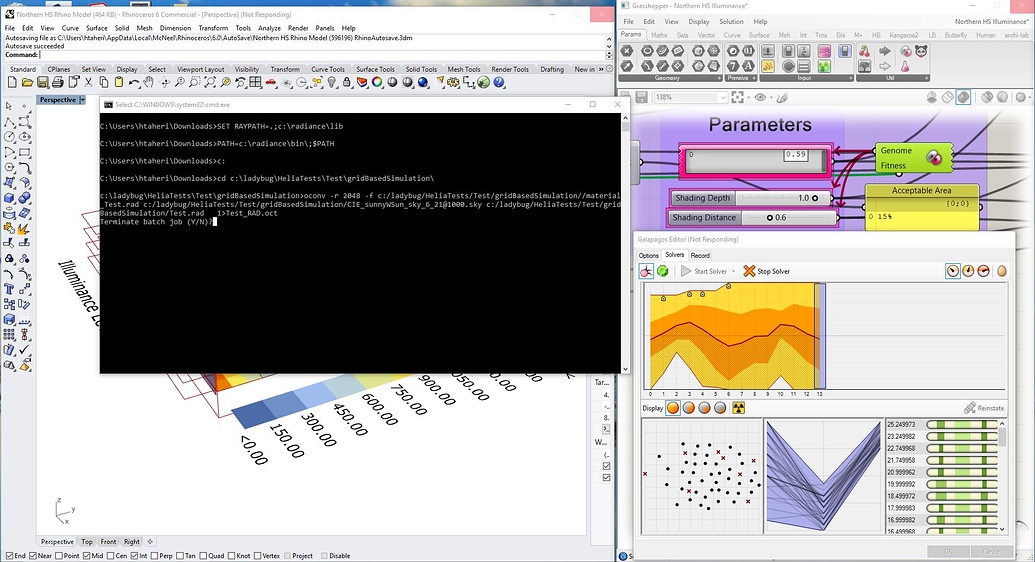
Task: Click the radiation symbol display icon
Action: [739, 408]
